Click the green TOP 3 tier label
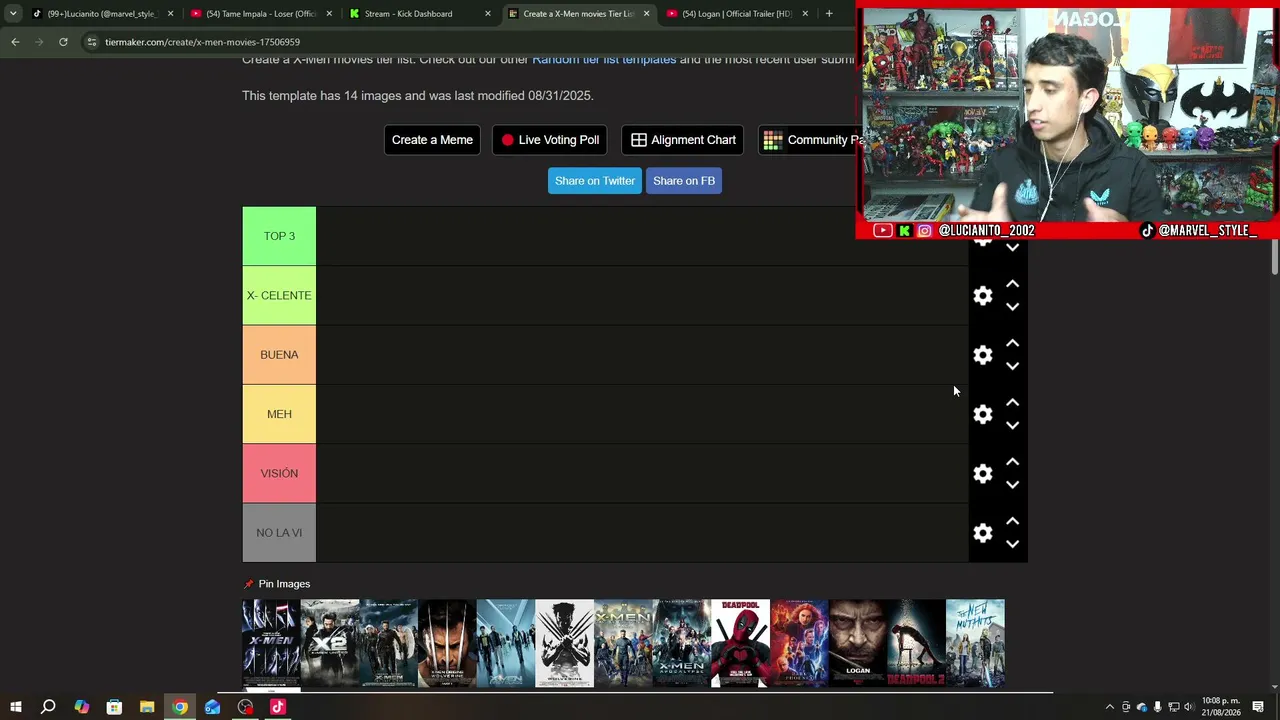 (279, 236)
